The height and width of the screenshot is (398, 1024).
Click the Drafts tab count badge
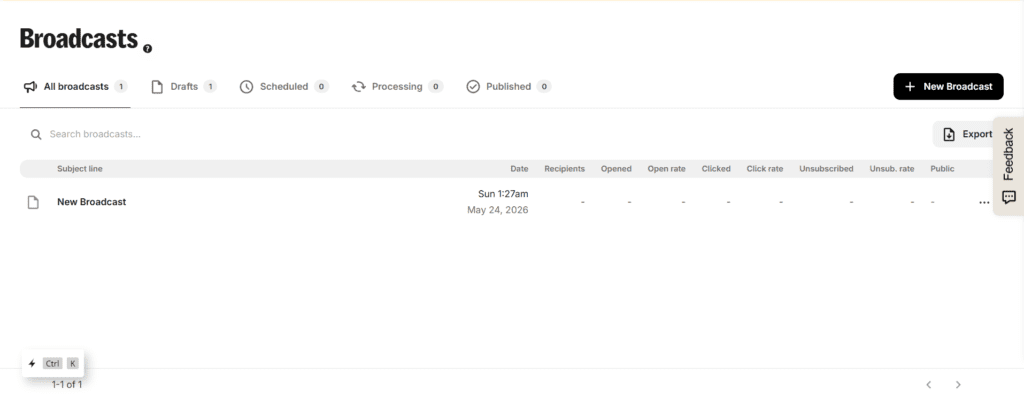[x=210, y=86]
